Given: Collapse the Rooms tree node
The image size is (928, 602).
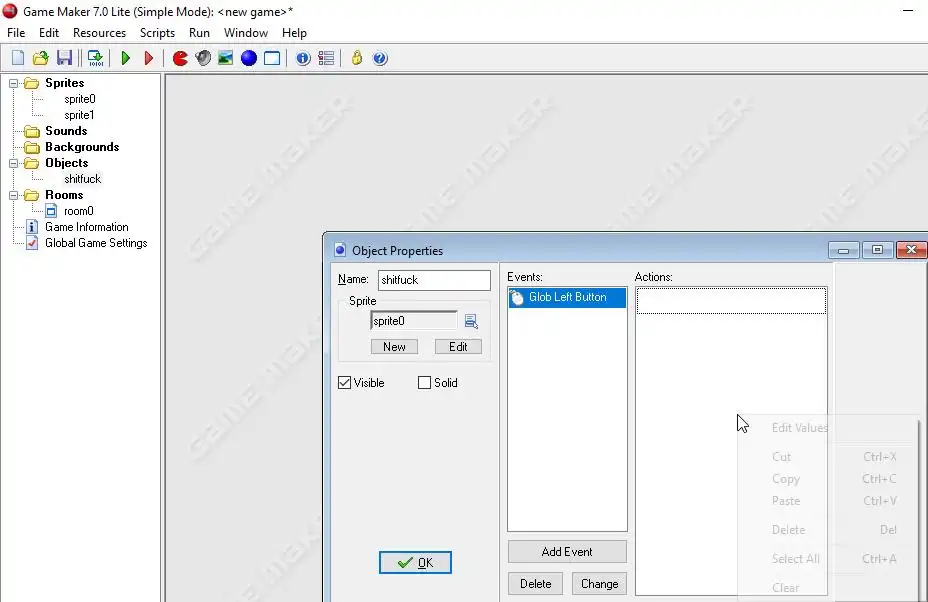Looking at the screenshot, I should (x=14, y=195).
